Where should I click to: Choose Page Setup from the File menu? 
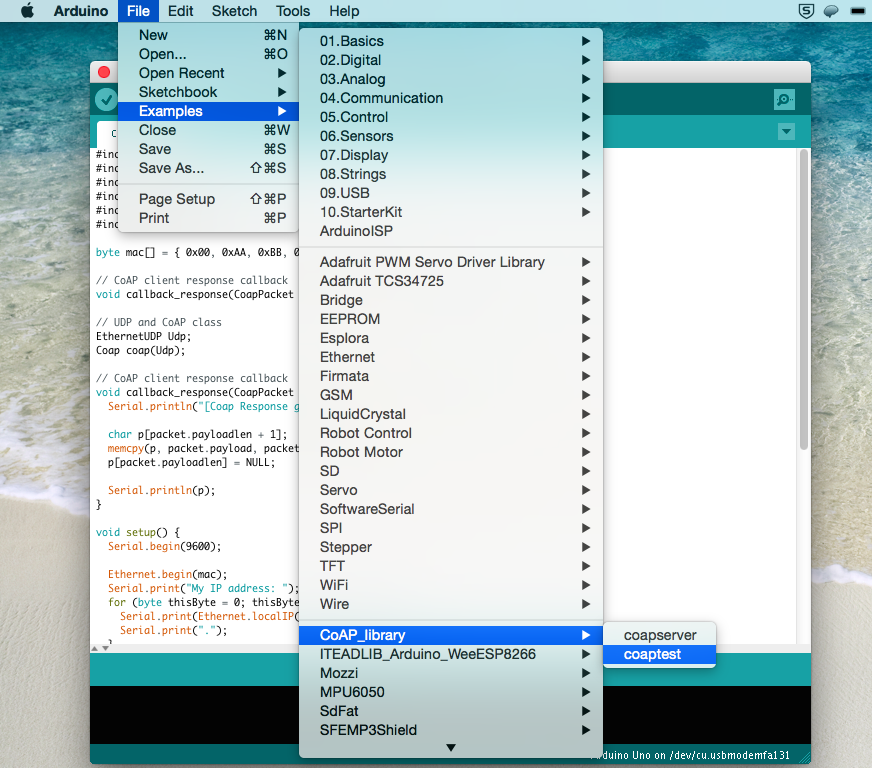pyautogui.click(x=209, y=199)
